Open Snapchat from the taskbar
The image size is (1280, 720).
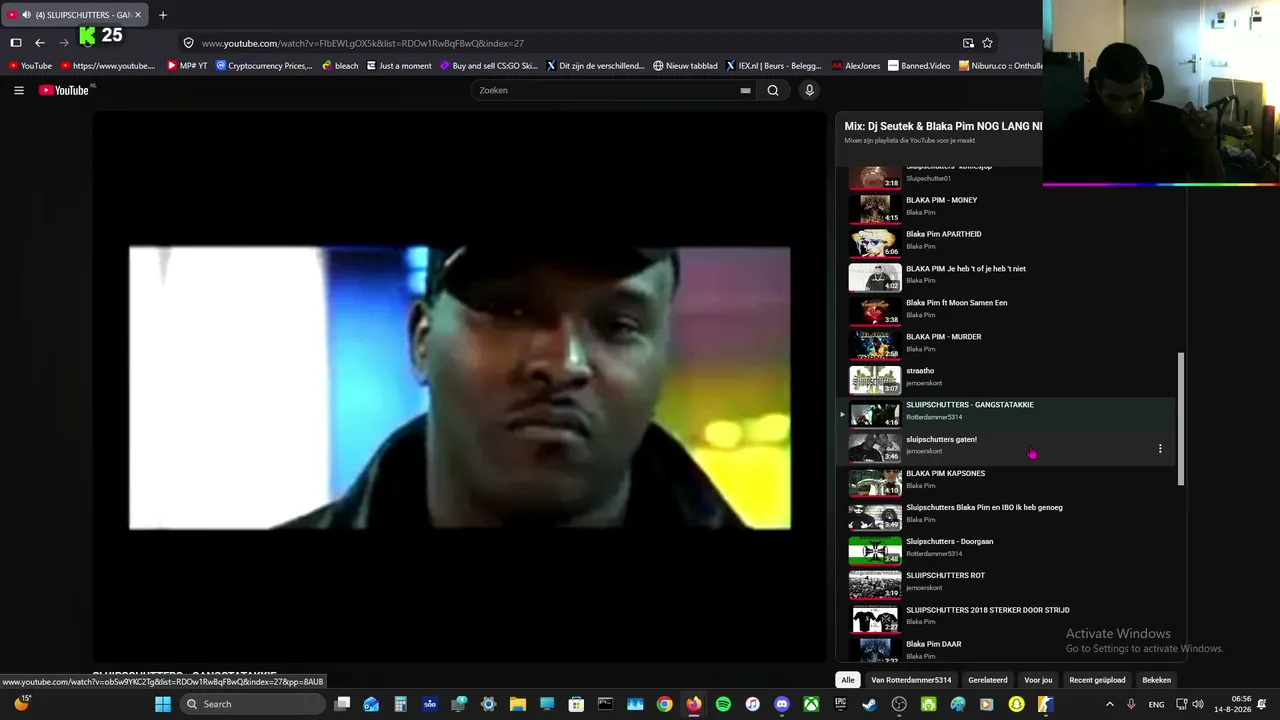pos(1017,704)
